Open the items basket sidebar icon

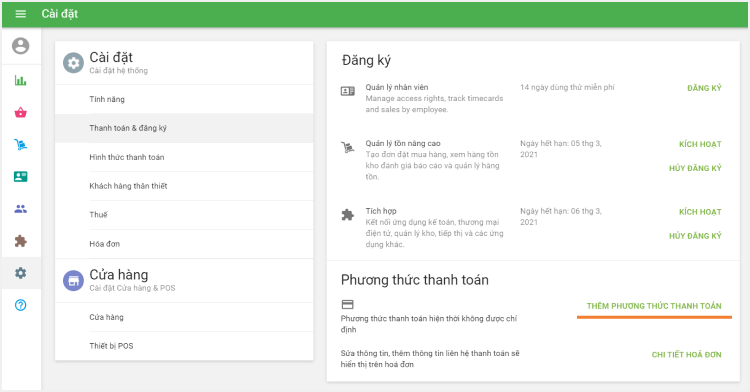(21, 113)
